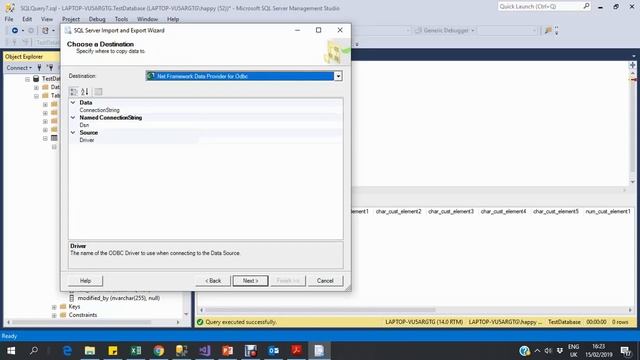
Task: Select the Keys folder in Object Explorer
Action: coord(74,307)
